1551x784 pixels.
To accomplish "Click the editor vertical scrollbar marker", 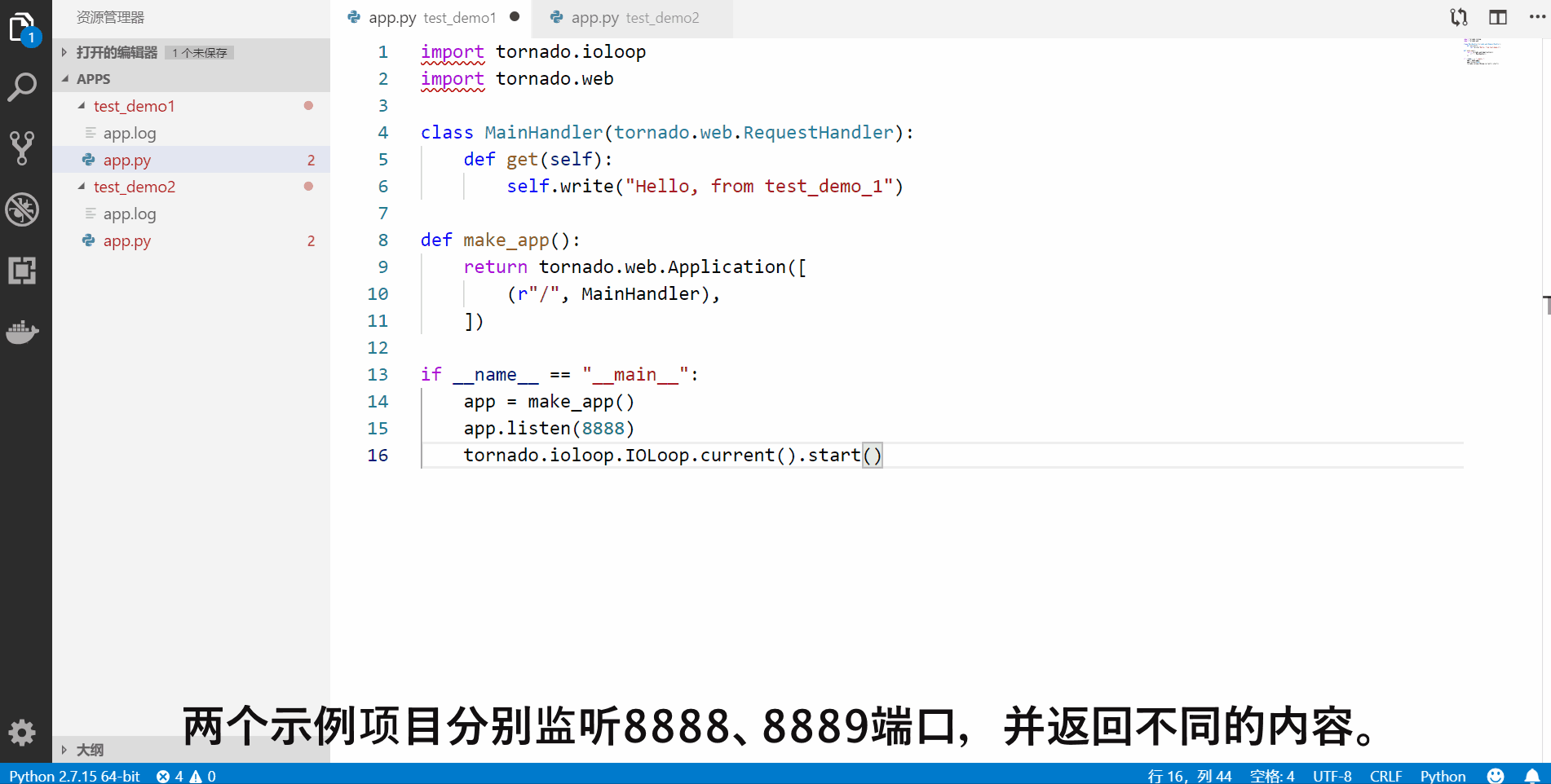I will [1547, 305].
